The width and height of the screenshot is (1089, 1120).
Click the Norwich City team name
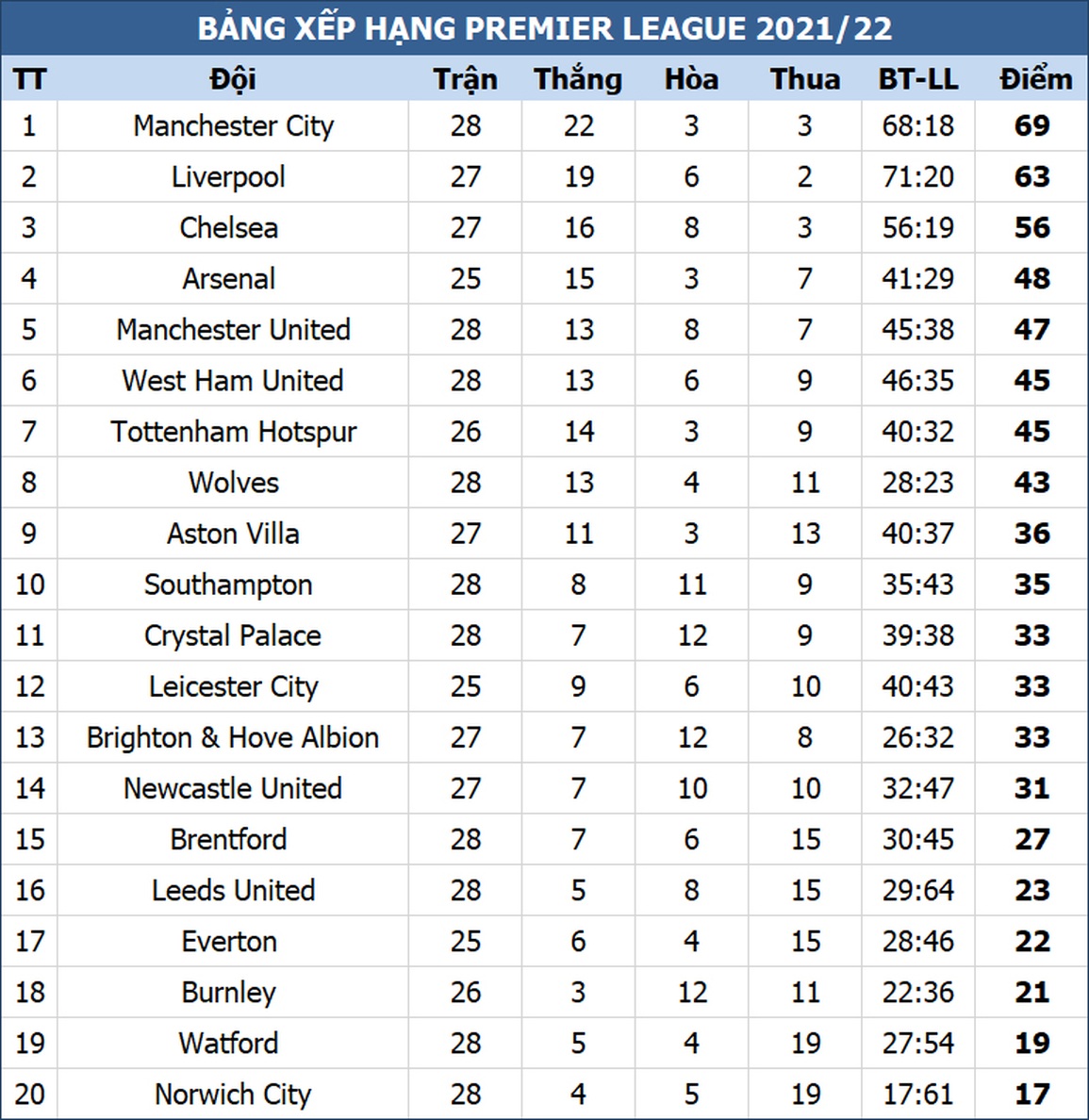[x=233, y=1094]
